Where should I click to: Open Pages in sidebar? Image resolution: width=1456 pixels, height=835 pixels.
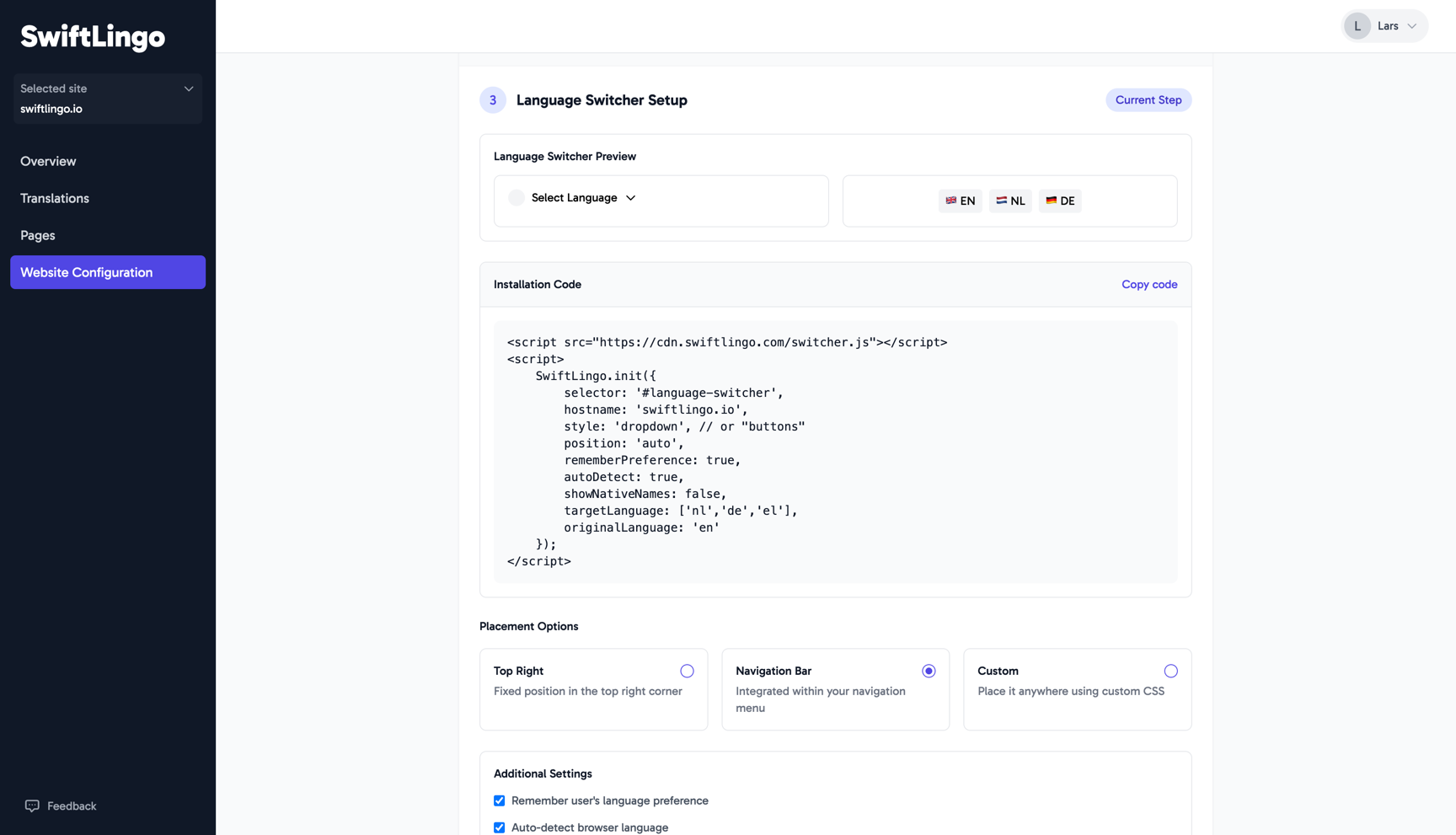38,235
